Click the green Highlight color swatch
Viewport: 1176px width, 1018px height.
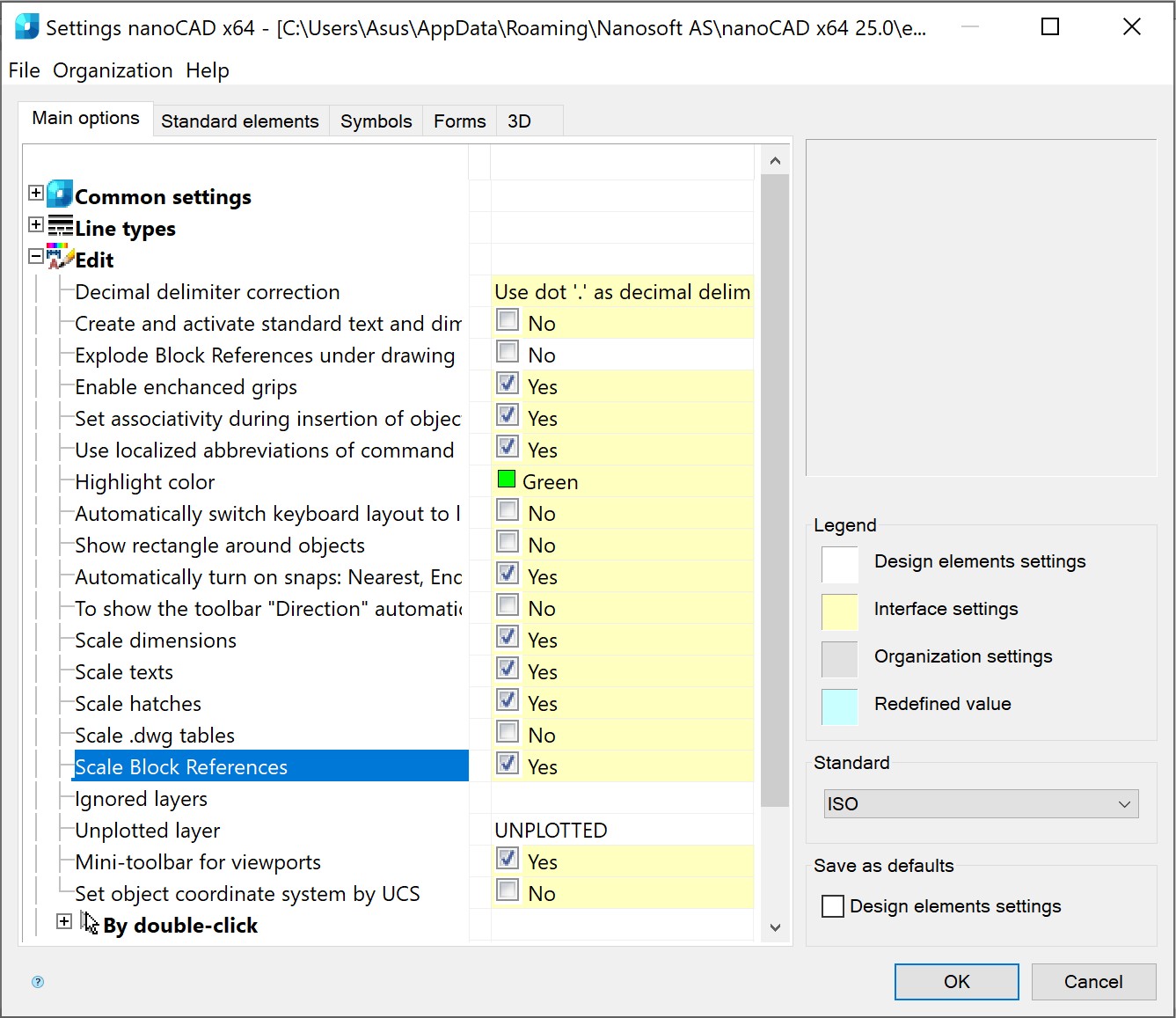(x=507, y=480)
